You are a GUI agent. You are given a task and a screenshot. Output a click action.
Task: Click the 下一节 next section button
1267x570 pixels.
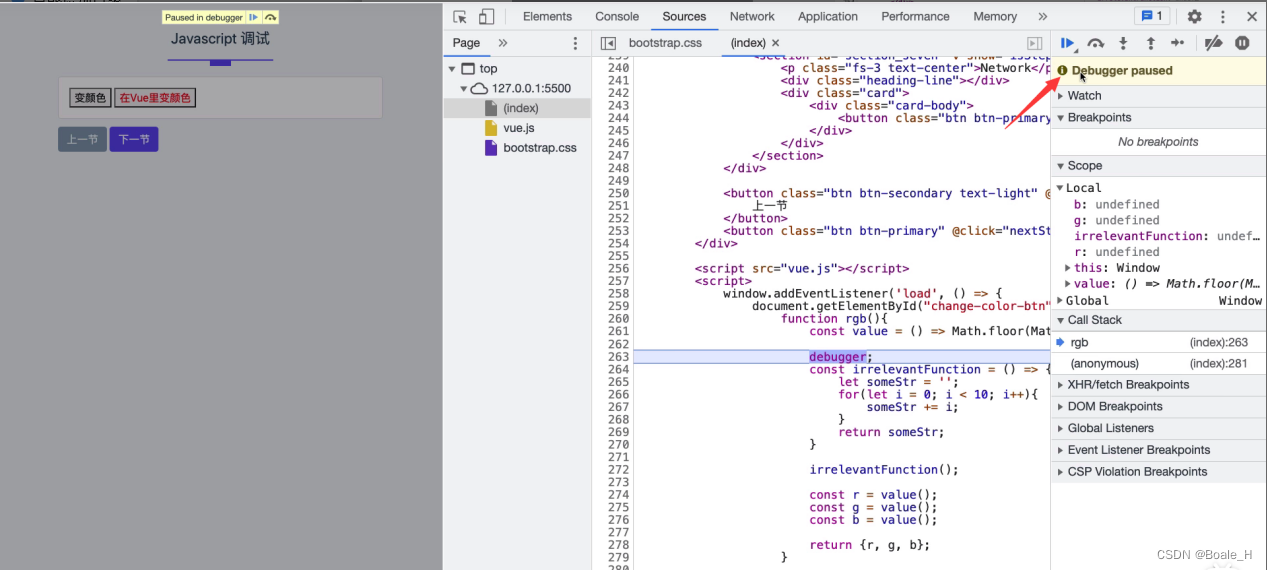(x=134, y=140)
